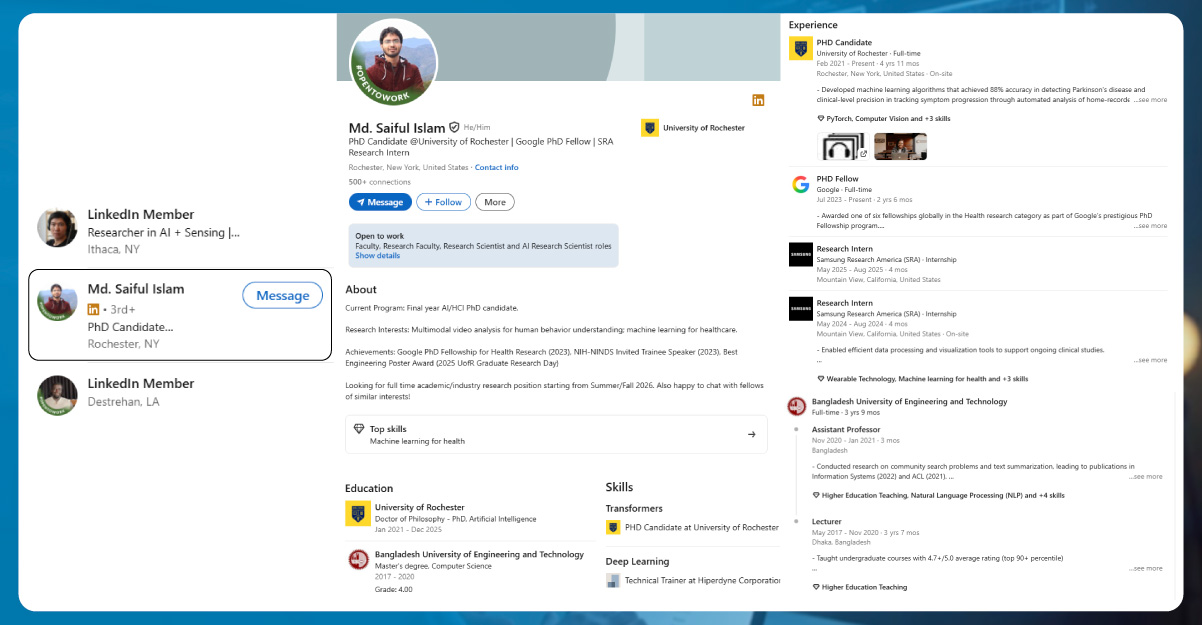Open the second media thumbnail under PHD Candidate
This screenshot has width=1202, height=625.
point(900,147)
